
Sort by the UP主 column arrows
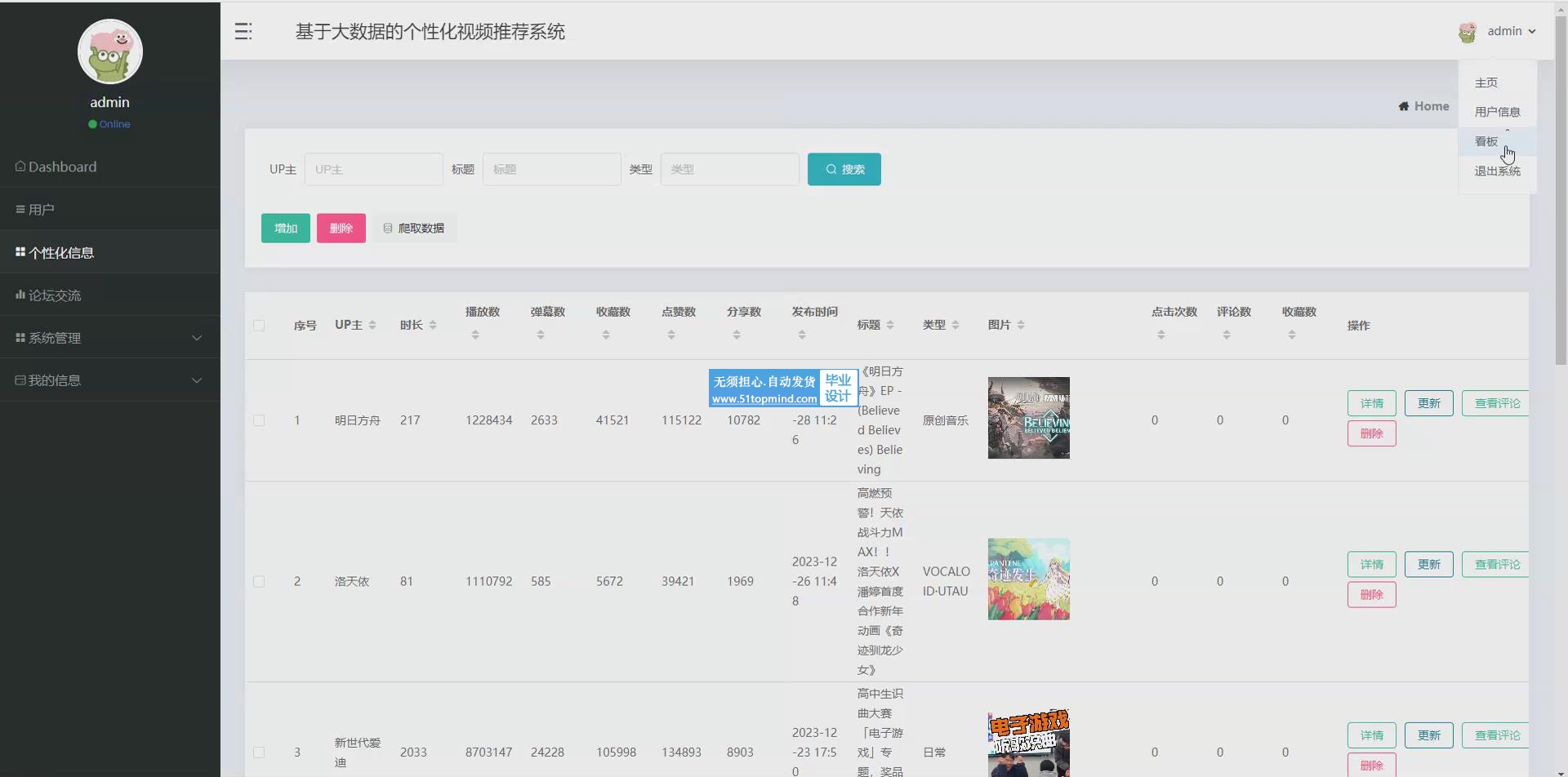tap(372, 325)
